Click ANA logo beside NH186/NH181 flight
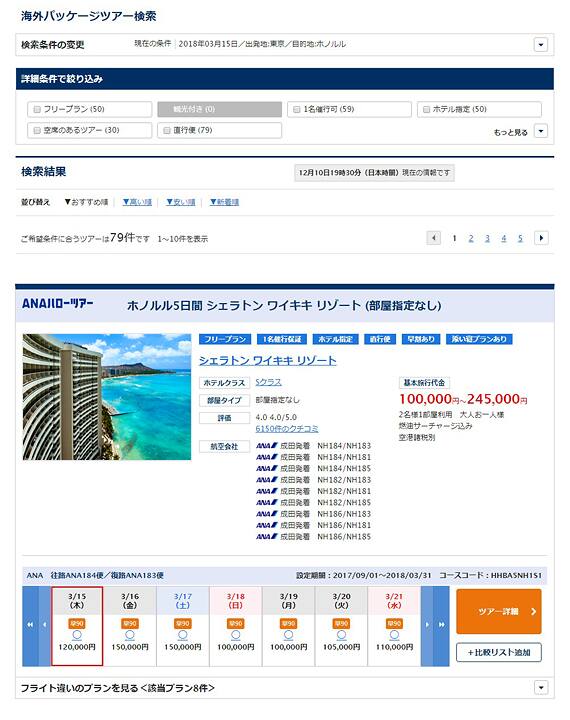Viewport: 570px width, 720px height. click(267, 525)
